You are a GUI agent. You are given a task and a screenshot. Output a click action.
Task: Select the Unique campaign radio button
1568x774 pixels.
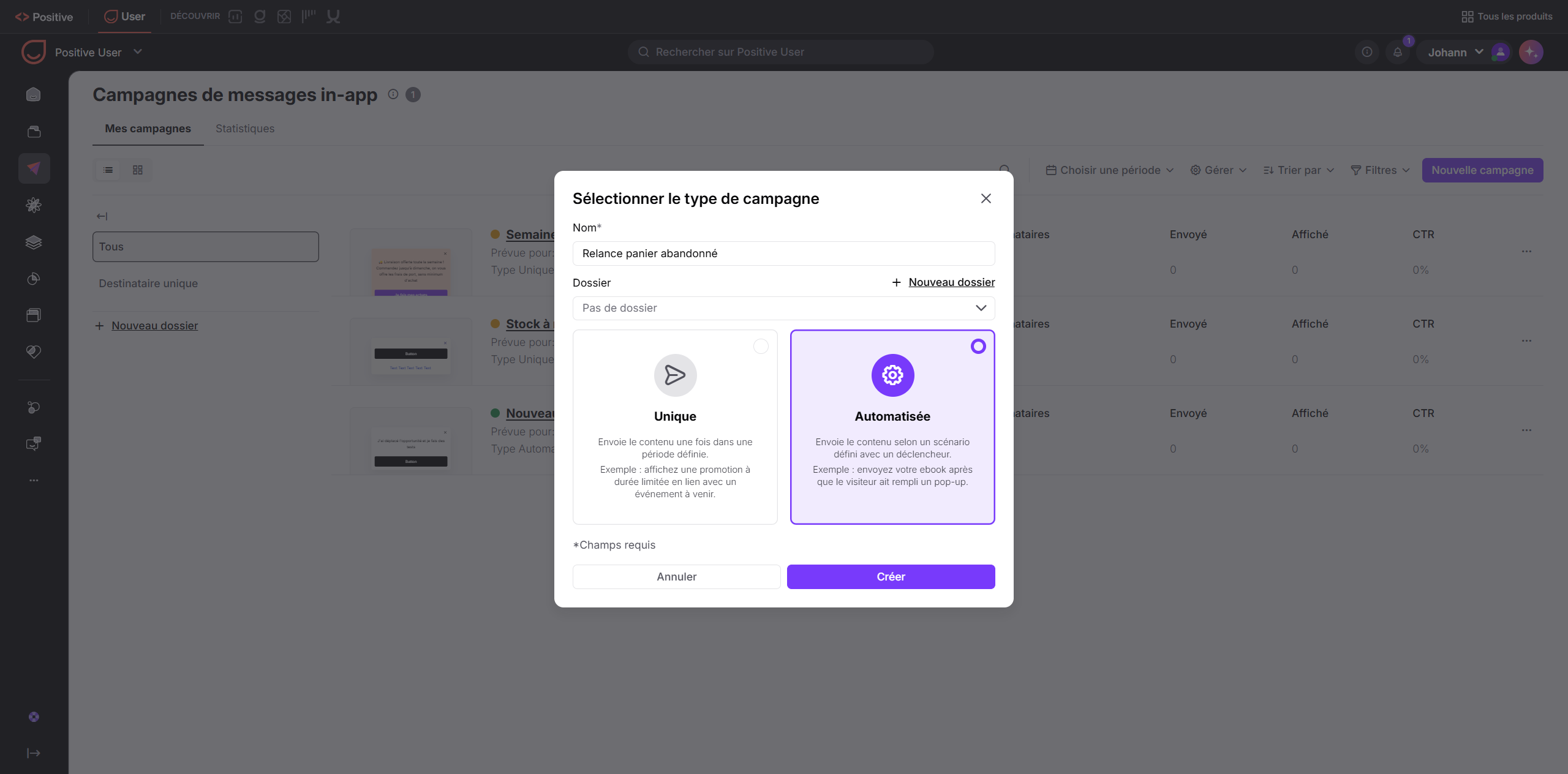(761, 347)
